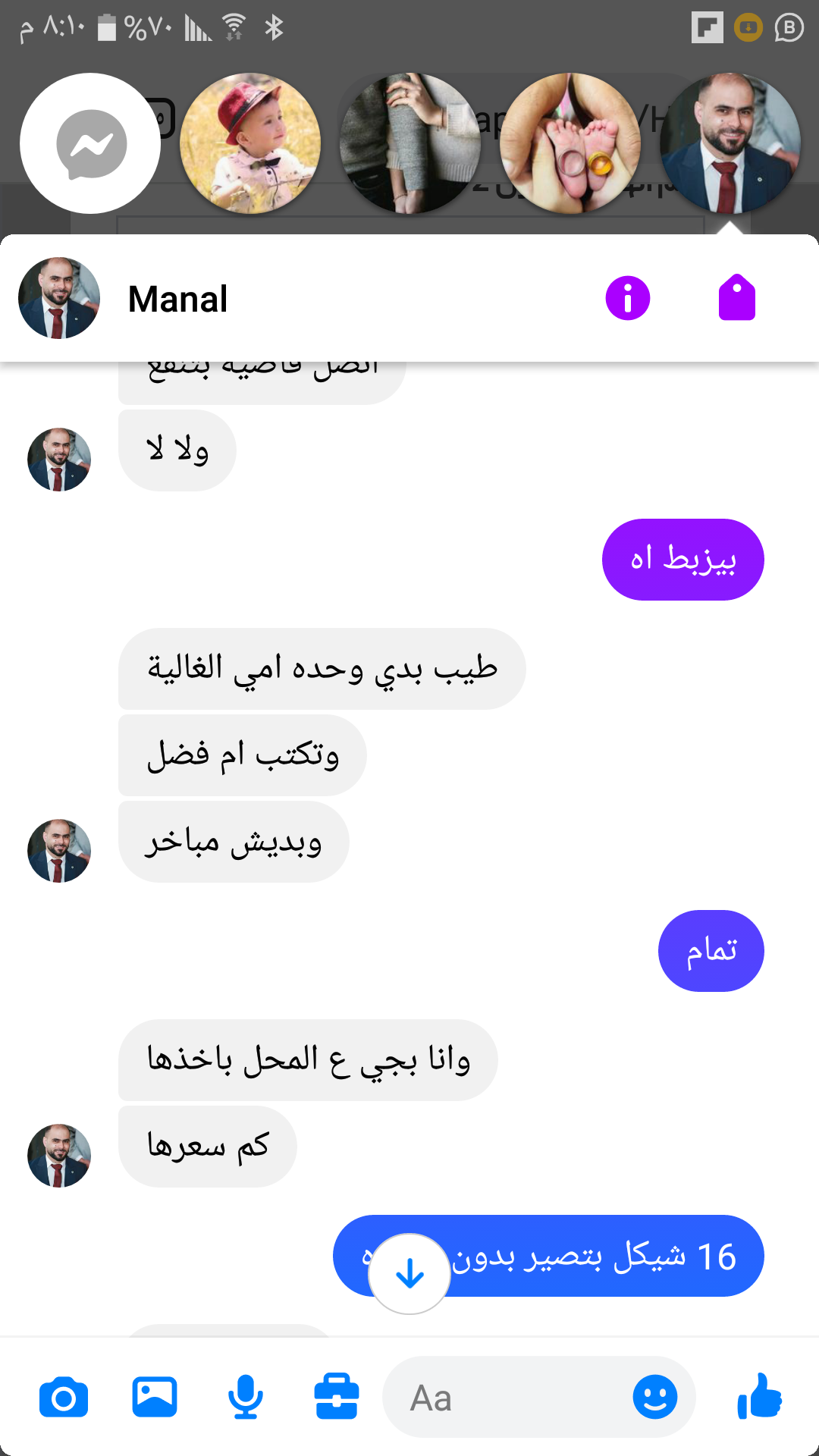Send a thumbs-up like

759,1396
